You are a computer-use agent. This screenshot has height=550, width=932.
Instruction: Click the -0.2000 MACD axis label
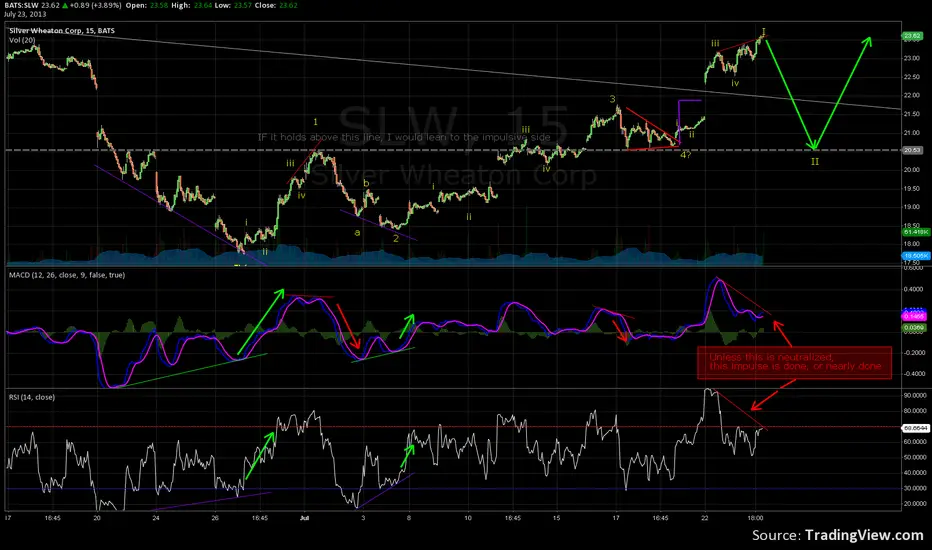914,353
